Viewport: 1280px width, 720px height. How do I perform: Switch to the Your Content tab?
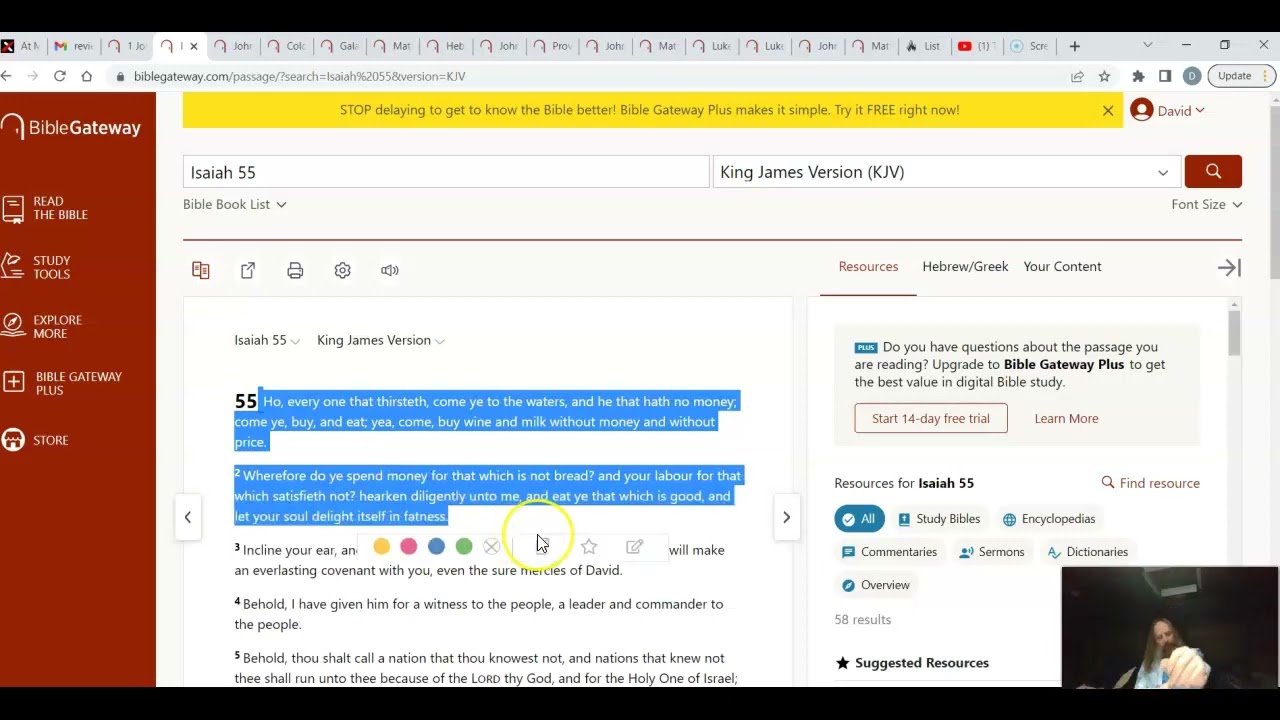1062,266
